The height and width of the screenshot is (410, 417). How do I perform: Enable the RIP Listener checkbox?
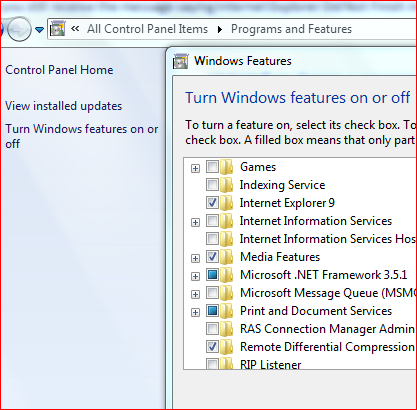[212, 363]
